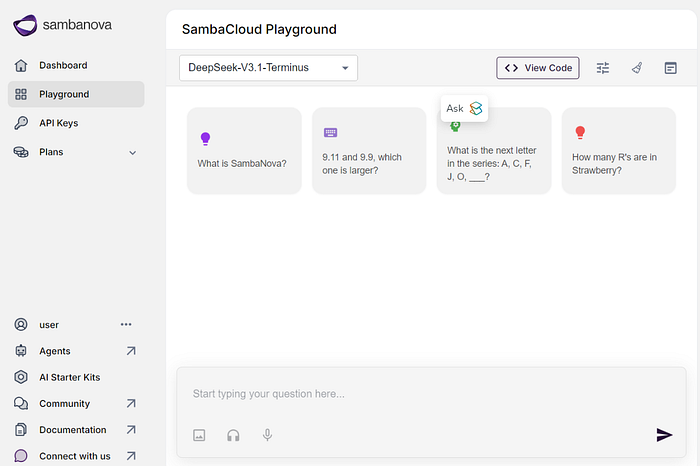Click the user avatar icon
700x466 pixels.
[x=21, y=325]
